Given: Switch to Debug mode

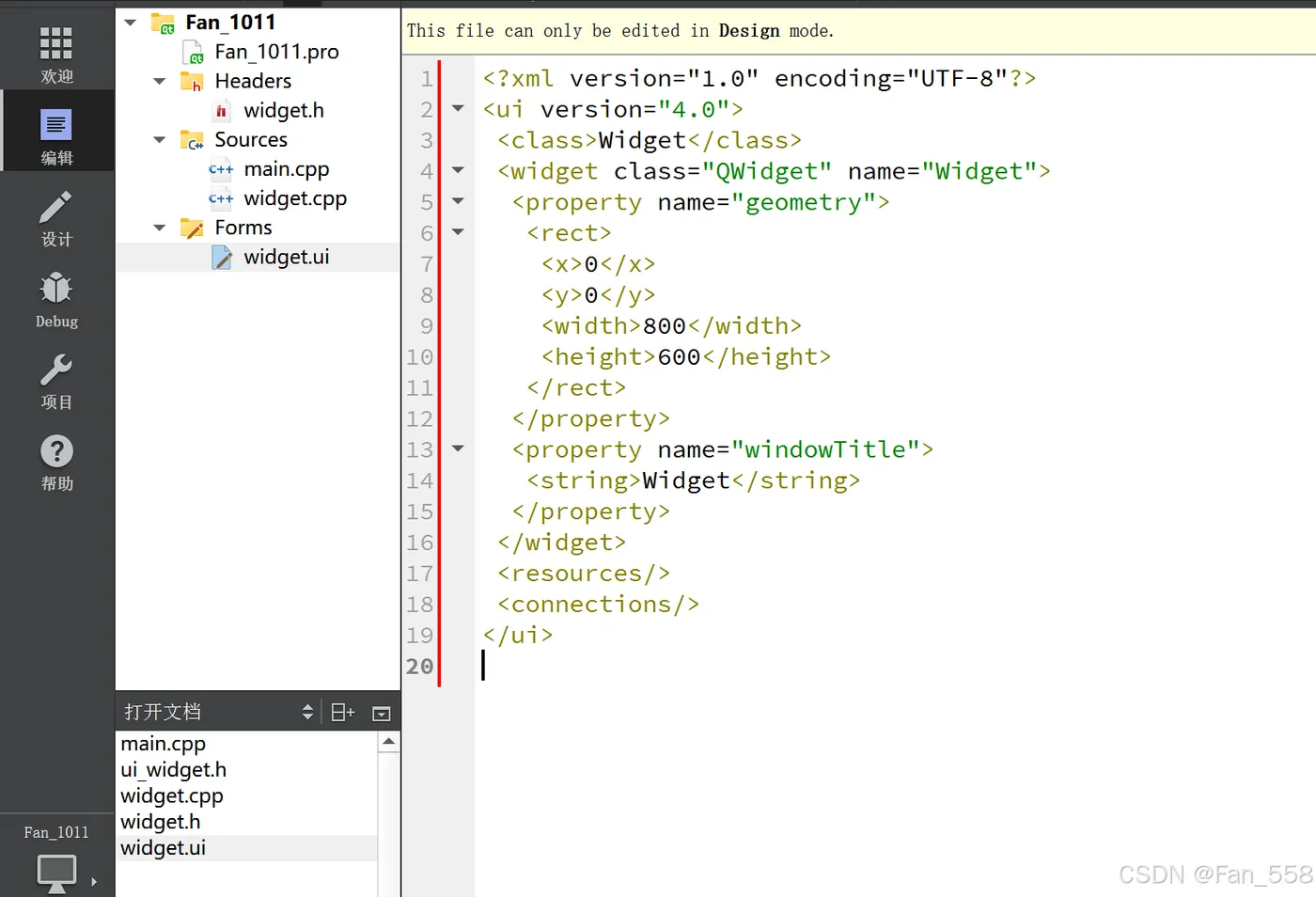Looking at the screenshot, I should click(x=56, y=299).
